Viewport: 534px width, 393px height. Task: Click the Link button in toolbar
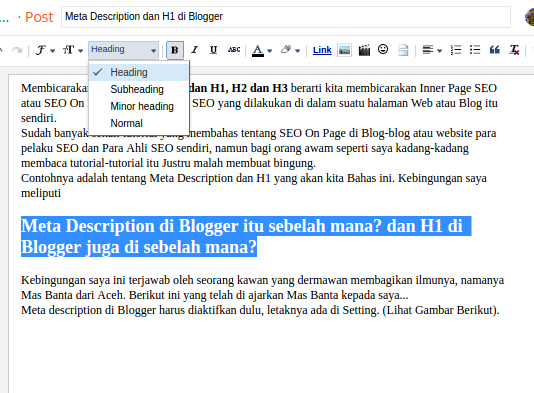322,50
